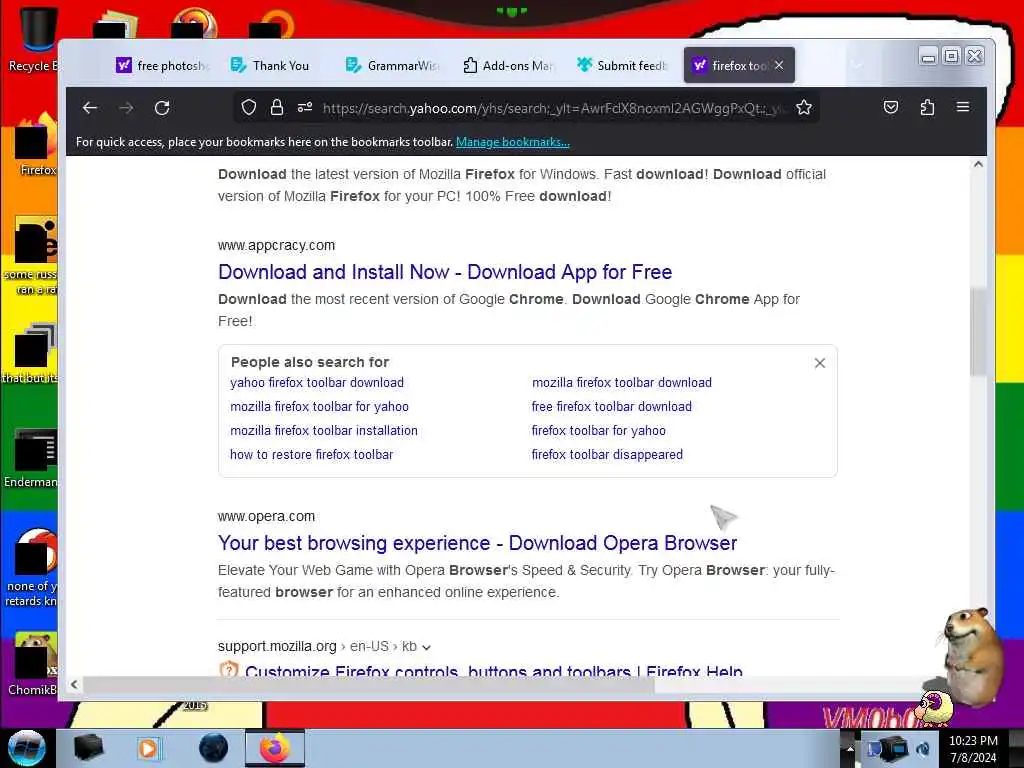Bookmark this page with the star icon
The image size is (1024, 768).
[x=804, y=108]
